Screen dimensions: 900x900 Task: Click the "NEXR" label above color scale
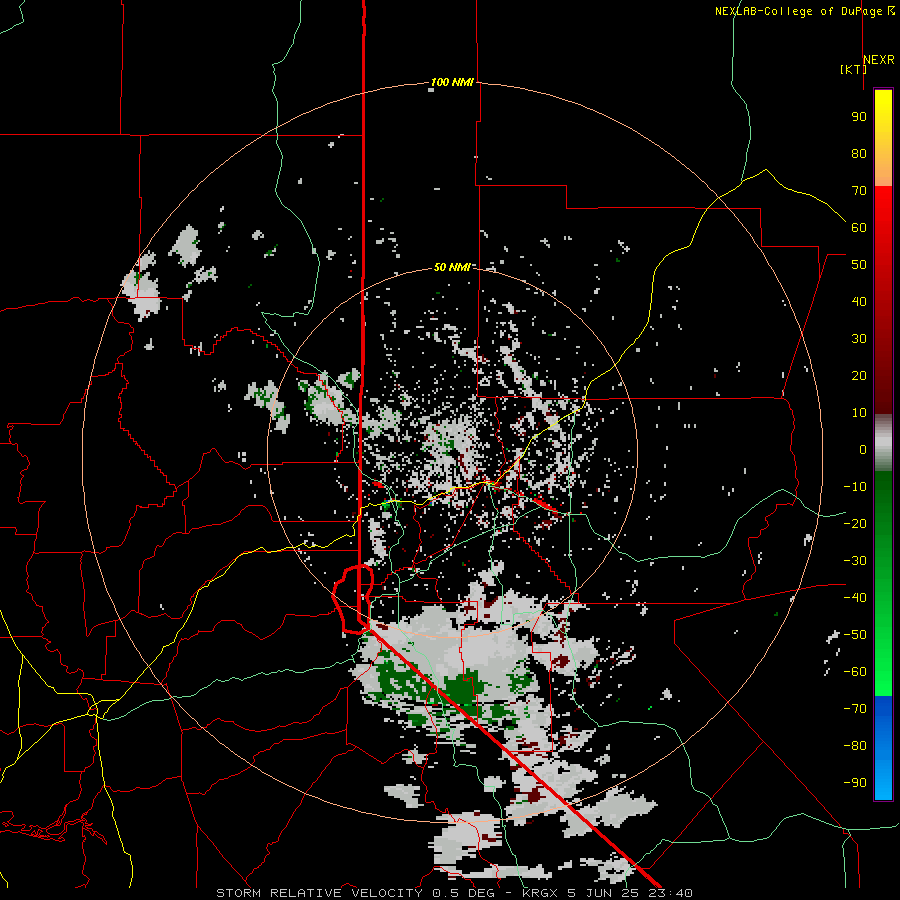click(x=879, y=60)
